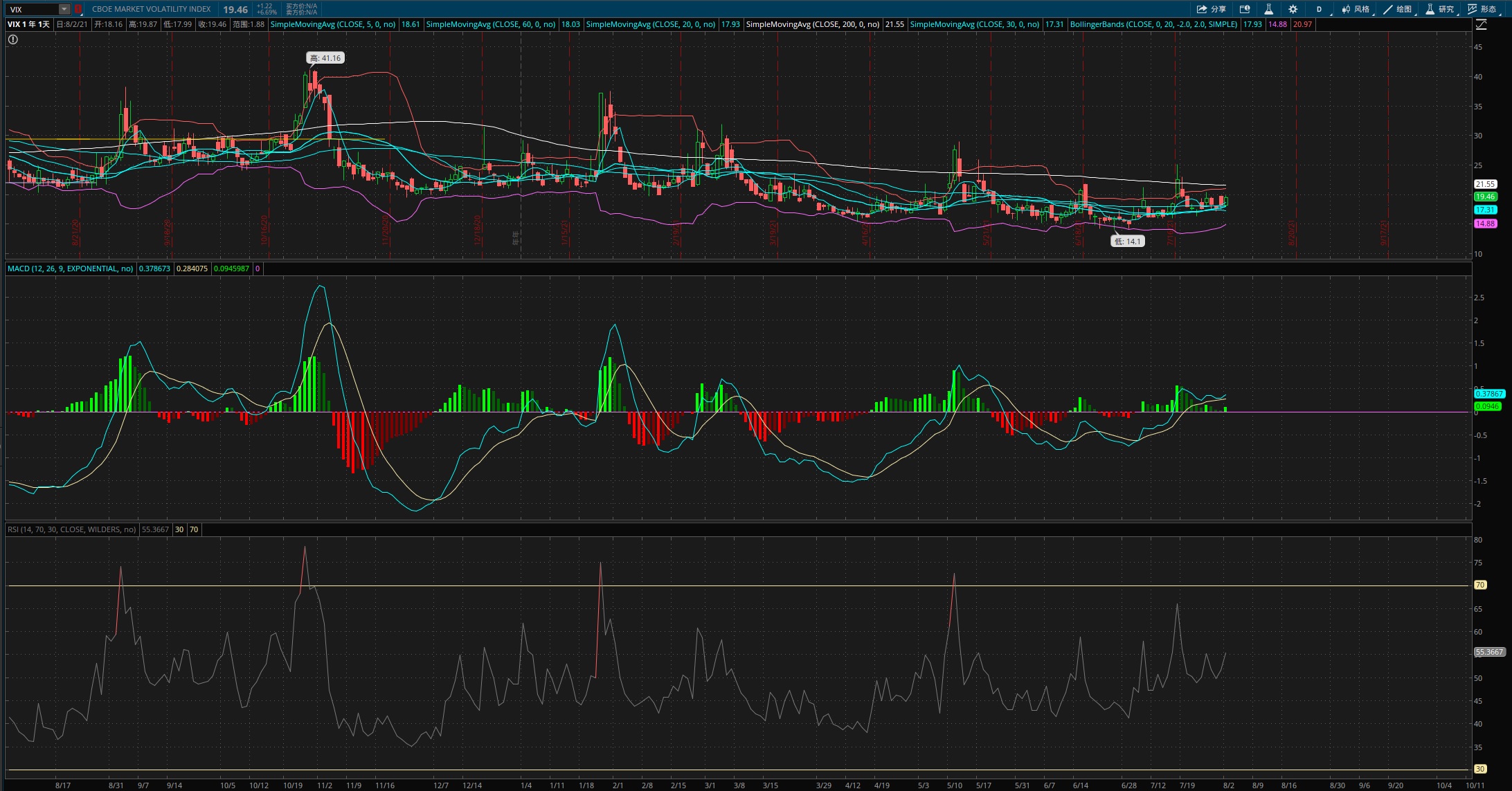
Task: Click the 开:18.16 open value
Action: click(x=109, y=24)
